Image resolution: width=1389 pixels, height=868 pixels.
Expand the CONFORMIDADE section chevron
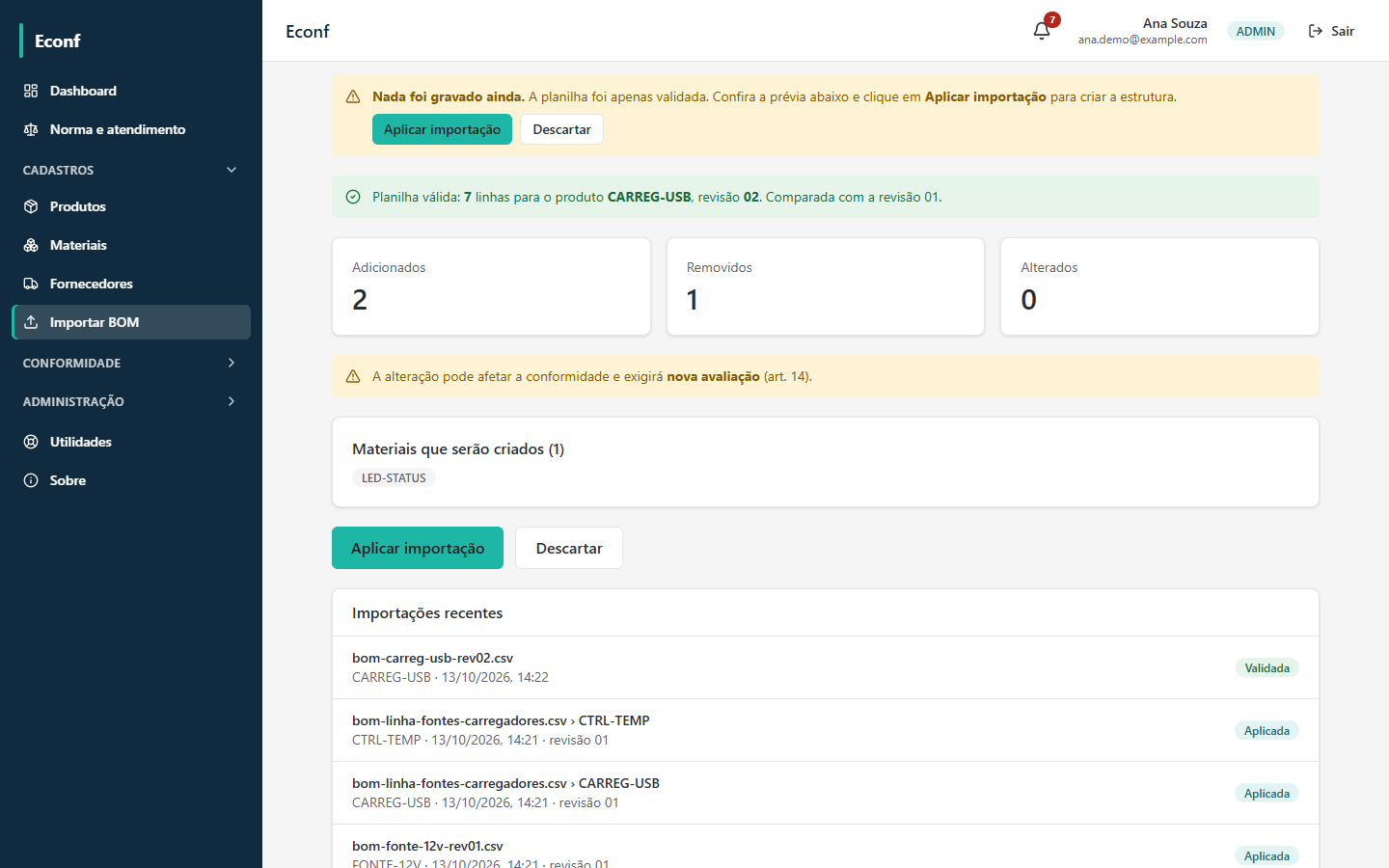click(x=231, y=363)
